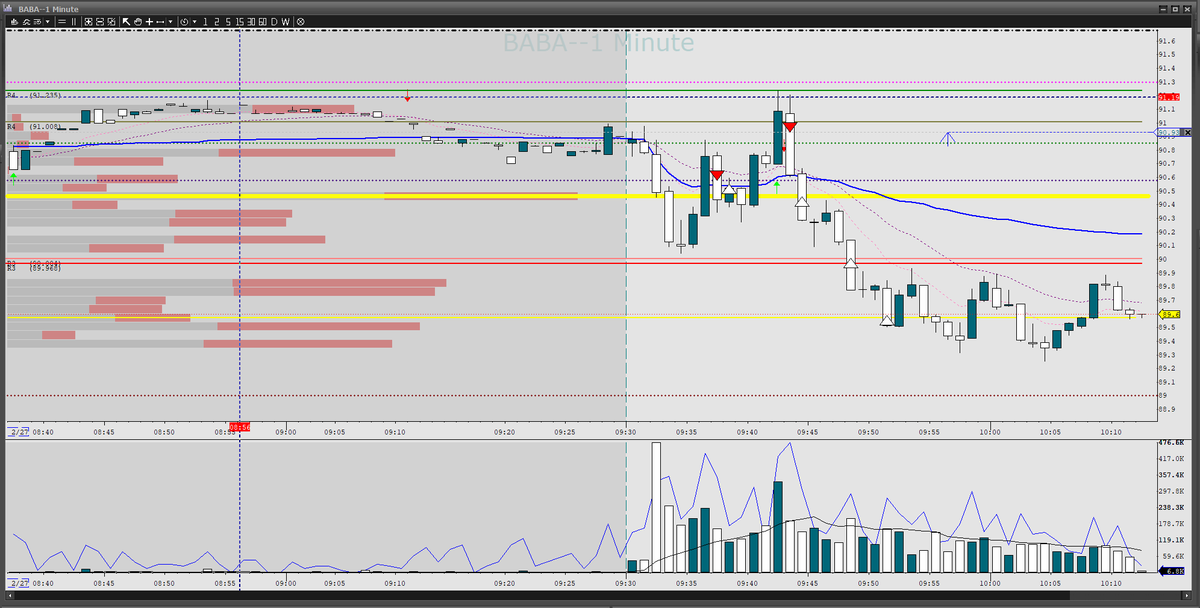
Task: Switch to 2 minute timeframe button
Action: pyautogui.click(x=216, y=21)
